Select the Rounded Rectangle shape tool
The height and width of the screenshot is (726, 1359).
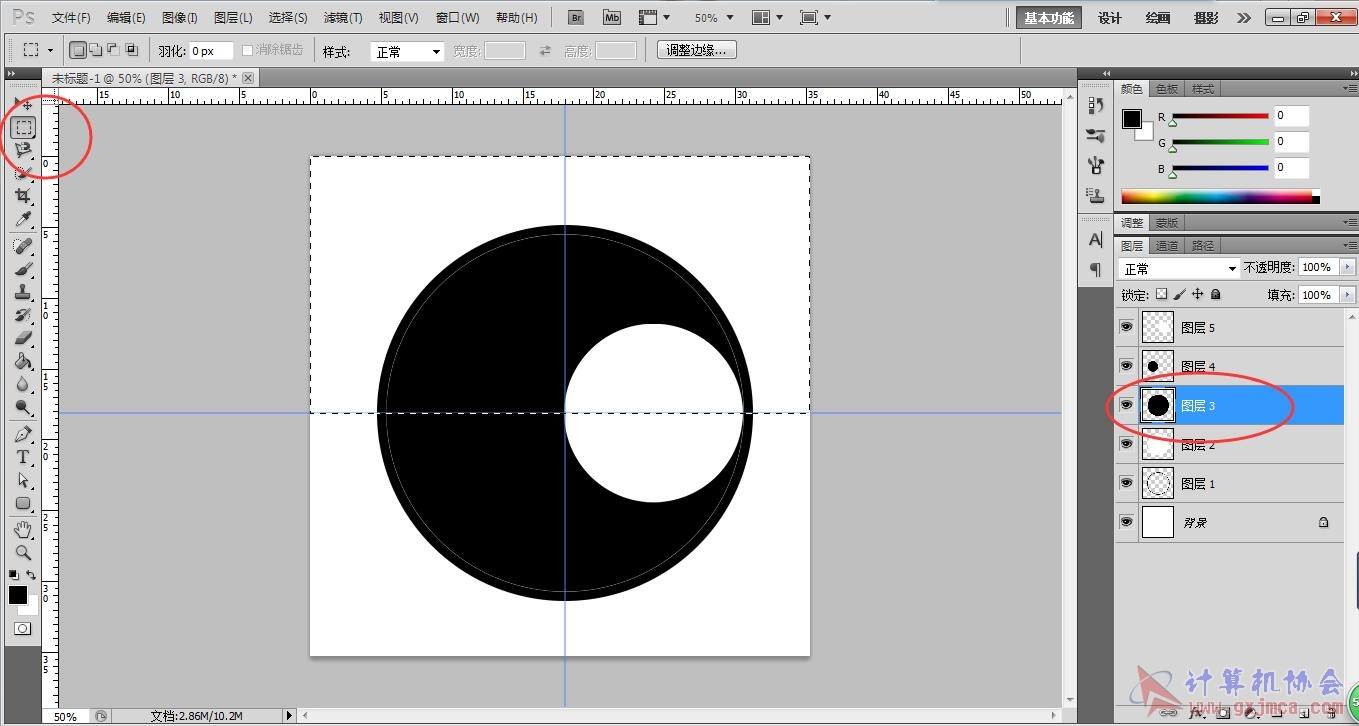point(23,503)
